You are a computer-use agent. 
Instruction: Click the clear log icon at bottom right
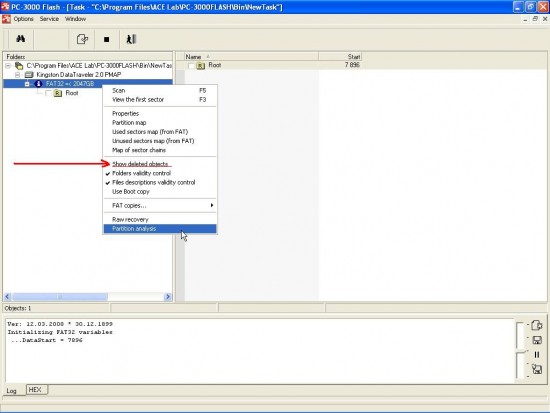coord(537,369)
